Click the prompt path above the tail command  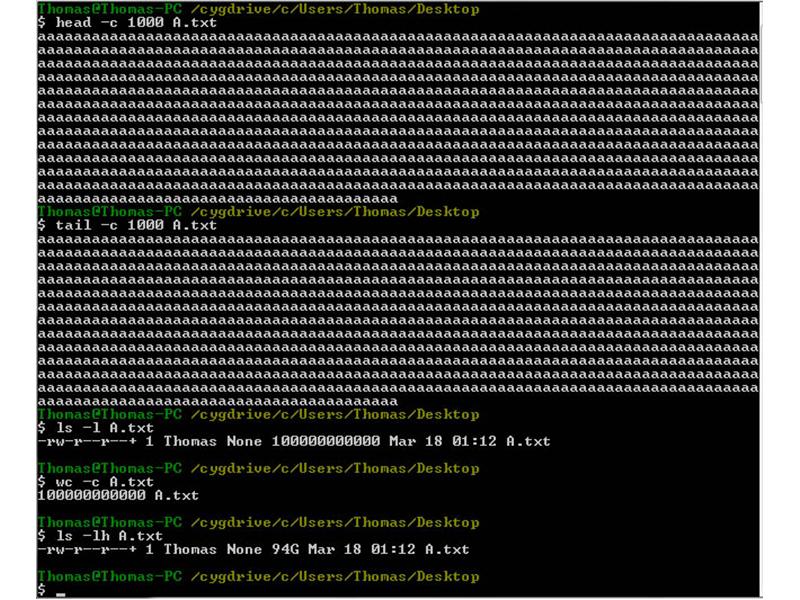pos(335,212)
